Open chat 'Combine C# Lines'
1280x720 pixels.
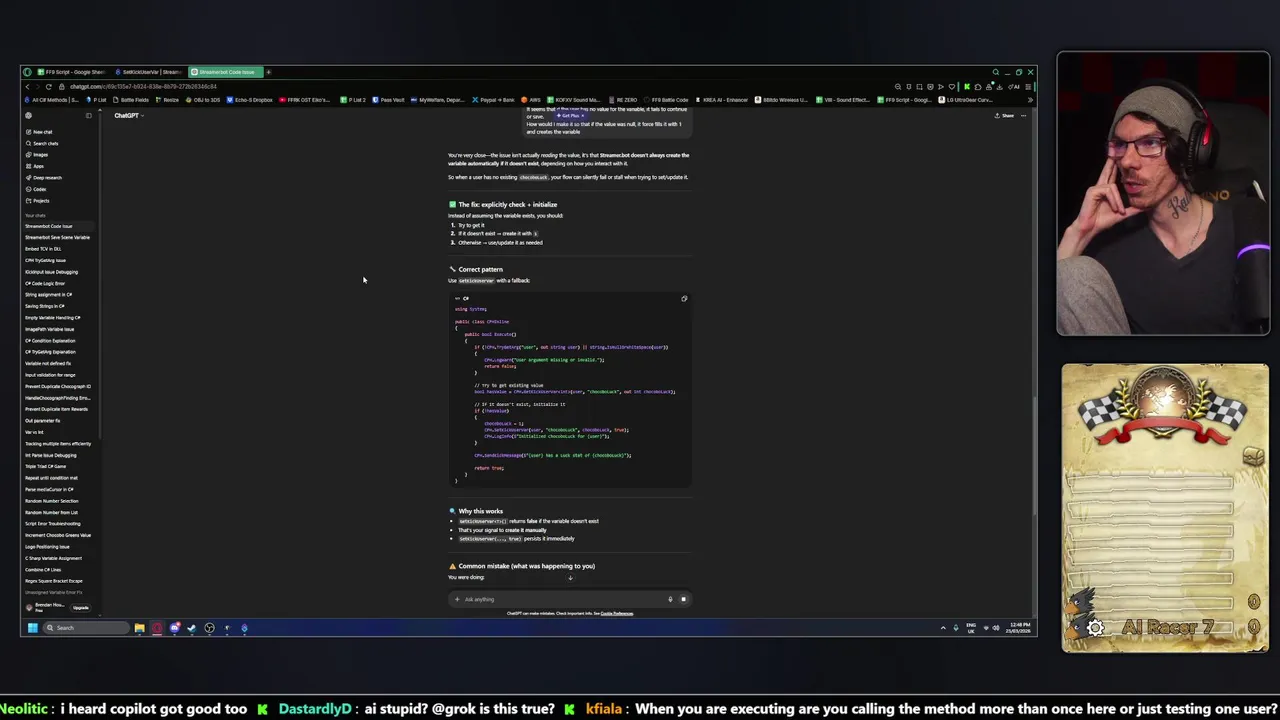[43, 570]
